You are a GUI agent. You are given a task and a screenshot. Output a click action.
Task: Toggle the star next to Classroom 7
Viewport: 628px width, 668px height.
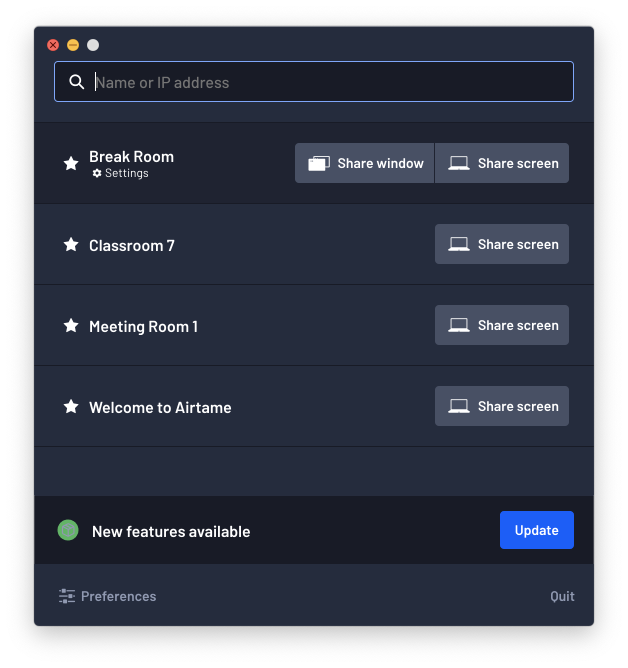point(71,245)
